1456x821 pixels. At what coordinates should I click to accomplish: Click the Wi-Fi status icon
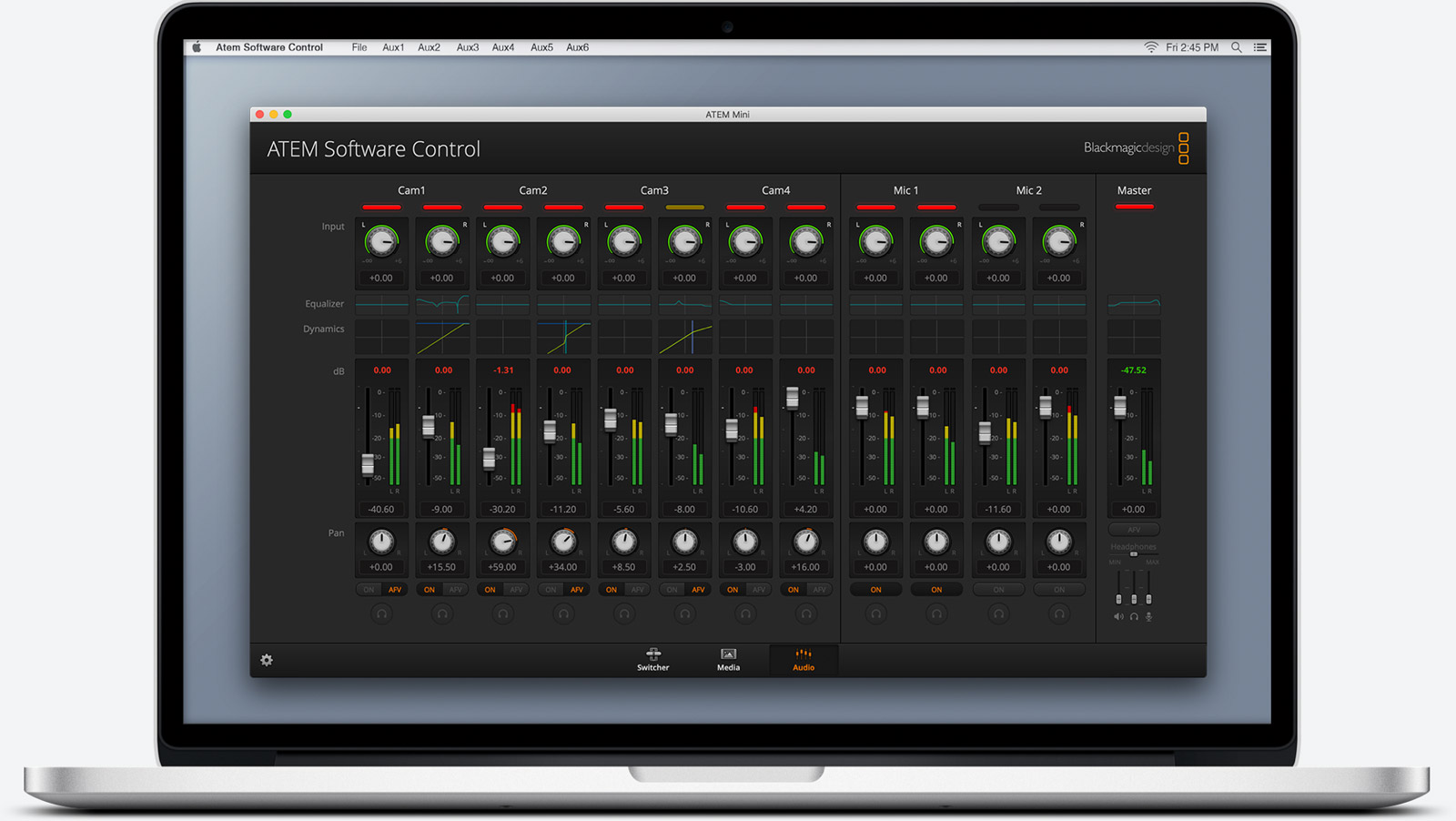point(1151,47)
